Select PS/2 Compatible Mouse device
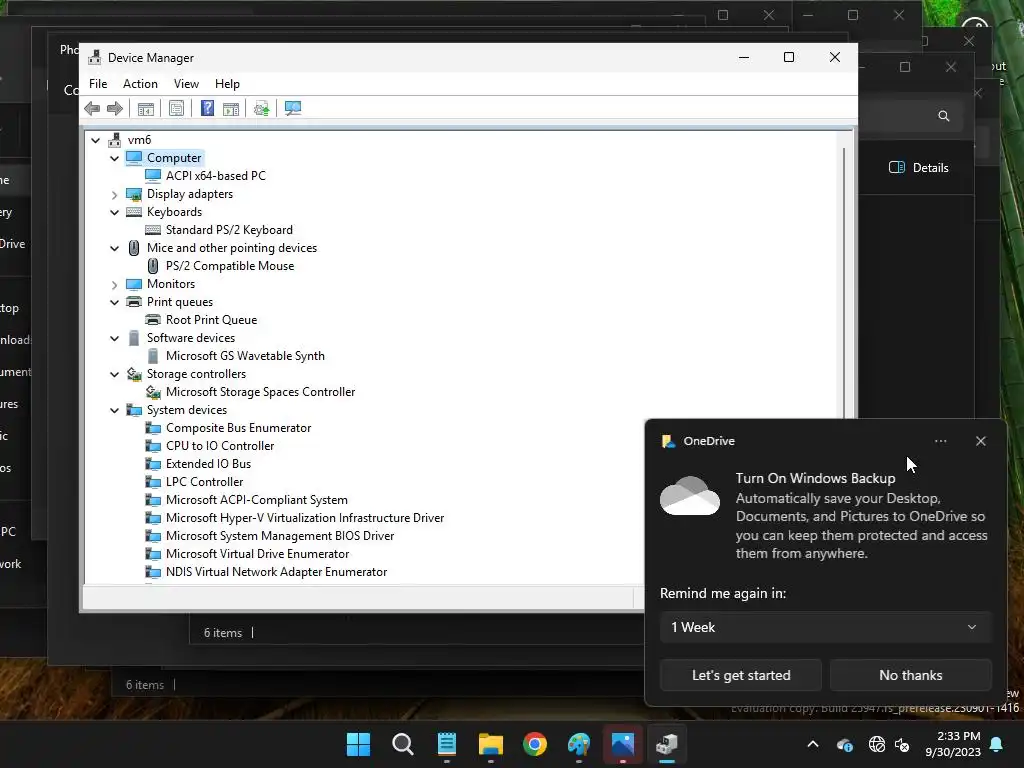The height and width of the screenshot is (768, 1024). (x=230, y=266)
